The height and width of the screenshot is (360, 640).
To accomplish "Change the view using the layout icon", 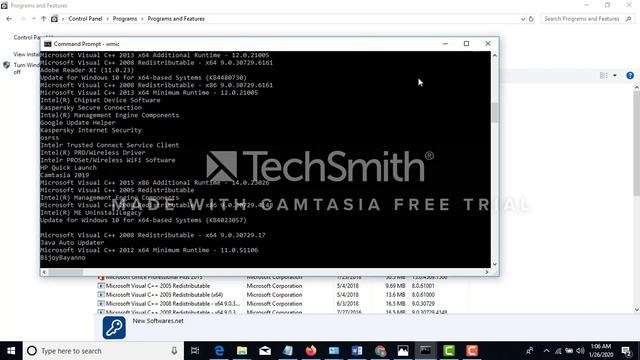I will point(604,76).
